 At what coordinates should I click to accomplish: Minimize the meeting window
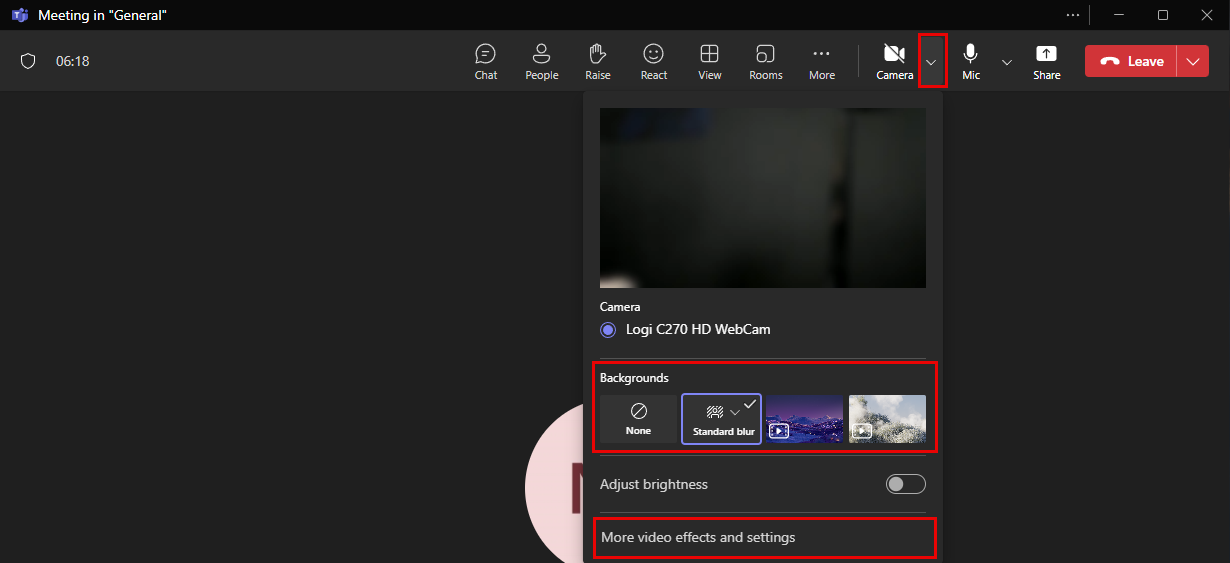(1119, 15)
